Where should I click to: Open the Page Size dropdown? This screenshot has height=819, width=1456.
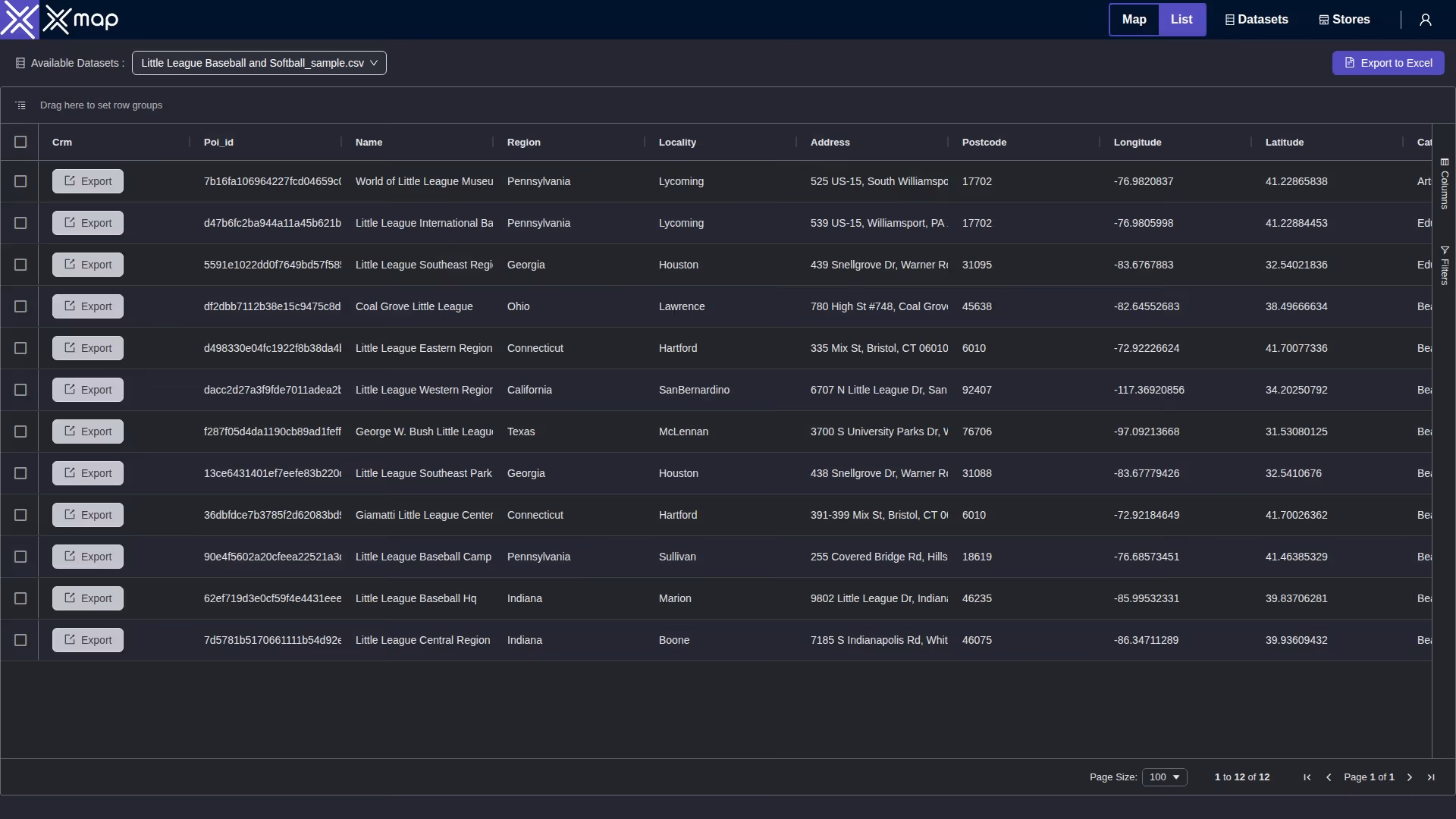(x=1165, y=777)
